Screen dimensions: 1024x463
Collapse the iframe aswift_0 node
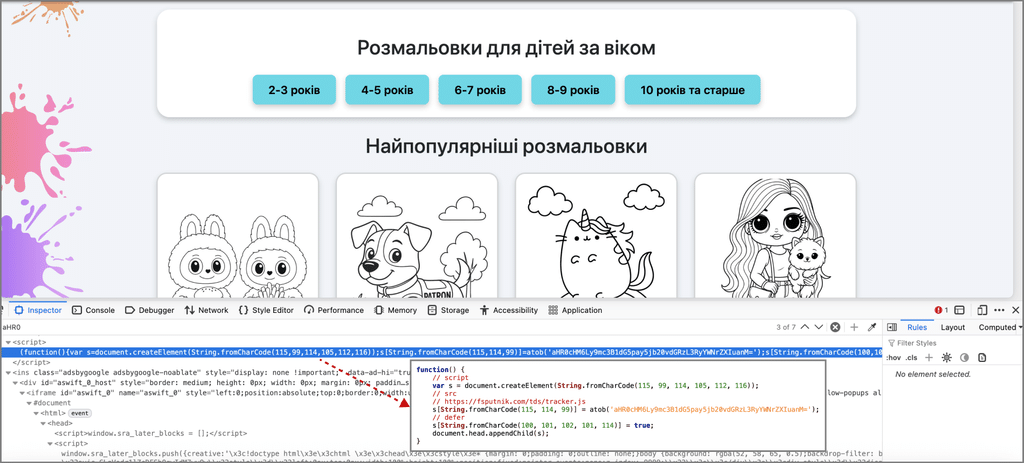[x=21, y=393]
